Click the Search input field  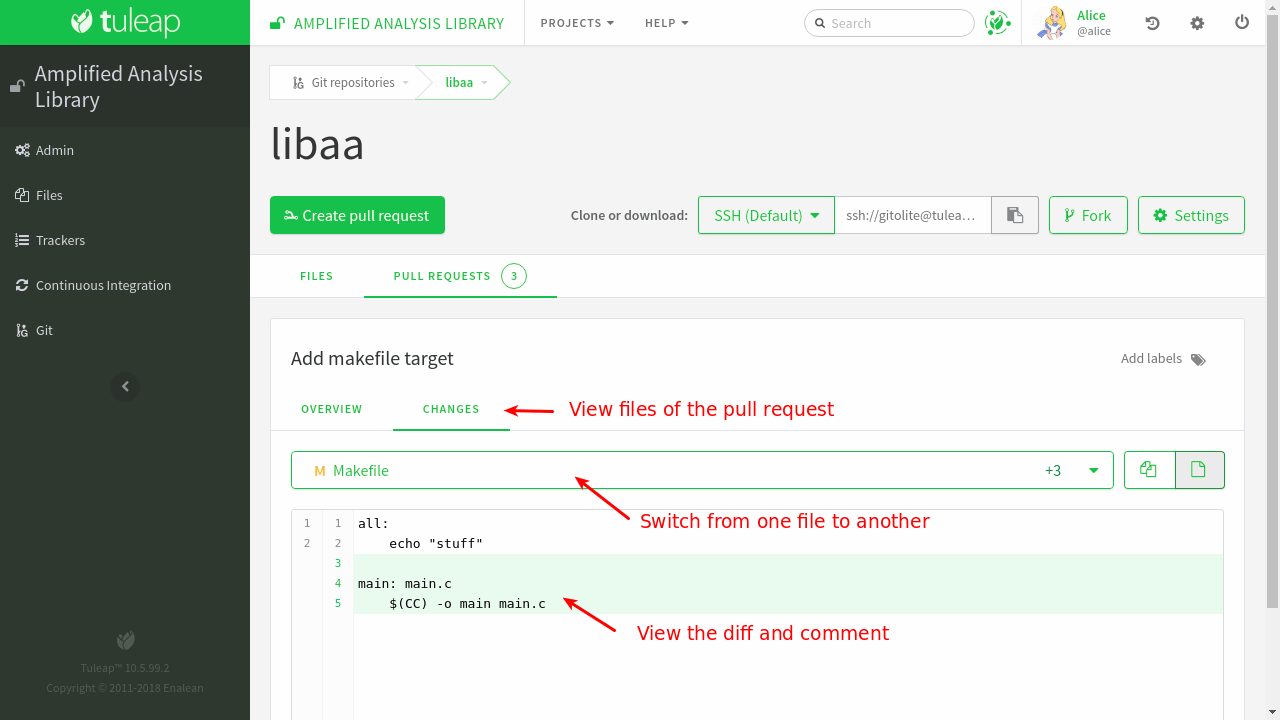(x=896, y=23)
